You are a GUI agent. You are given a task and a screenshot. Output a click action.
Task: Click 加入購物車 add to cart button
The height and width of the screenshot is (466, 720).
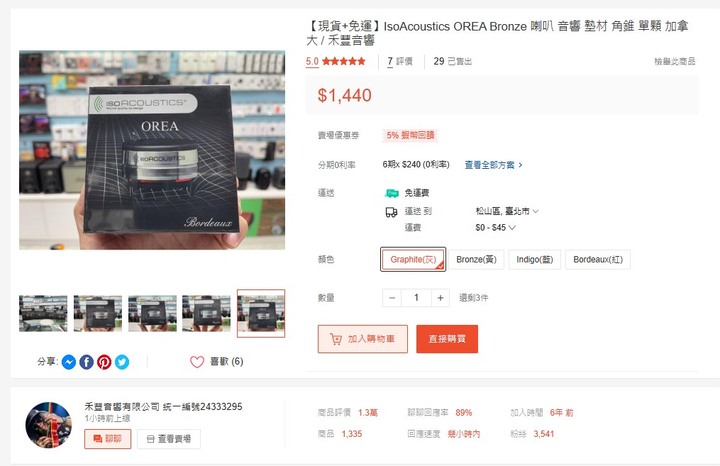click(363, 339)
